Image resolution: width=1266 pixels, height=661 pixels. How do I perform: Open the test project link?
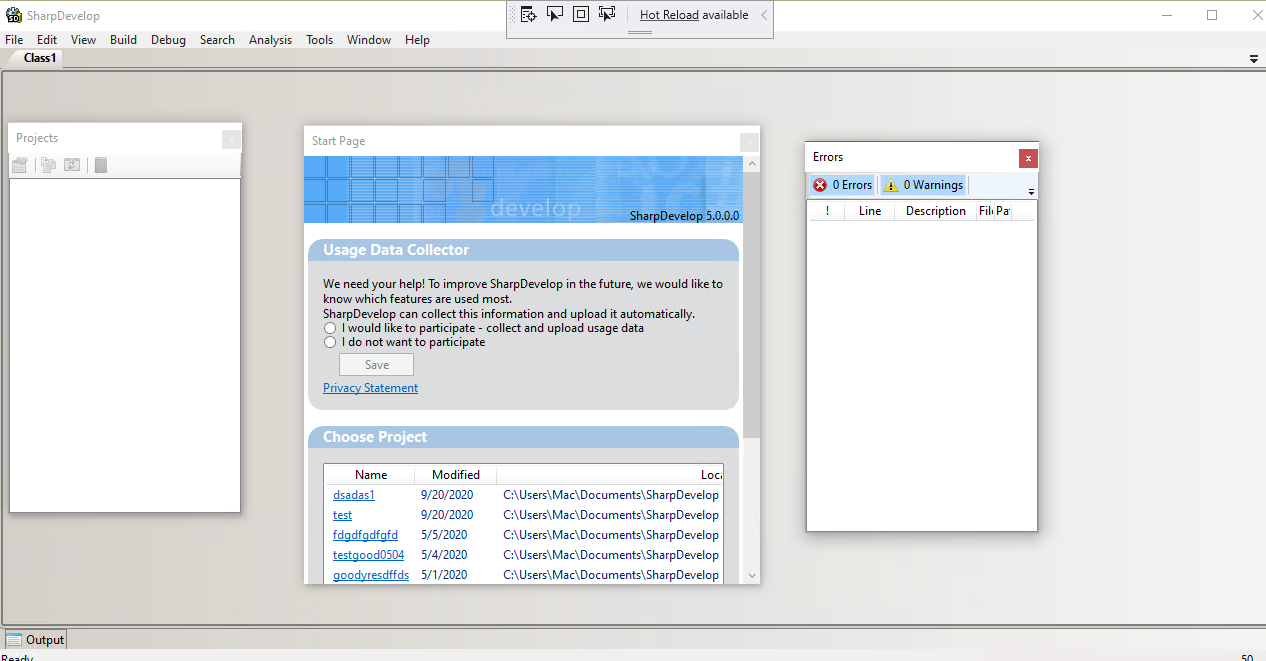(x=342, y=515)
